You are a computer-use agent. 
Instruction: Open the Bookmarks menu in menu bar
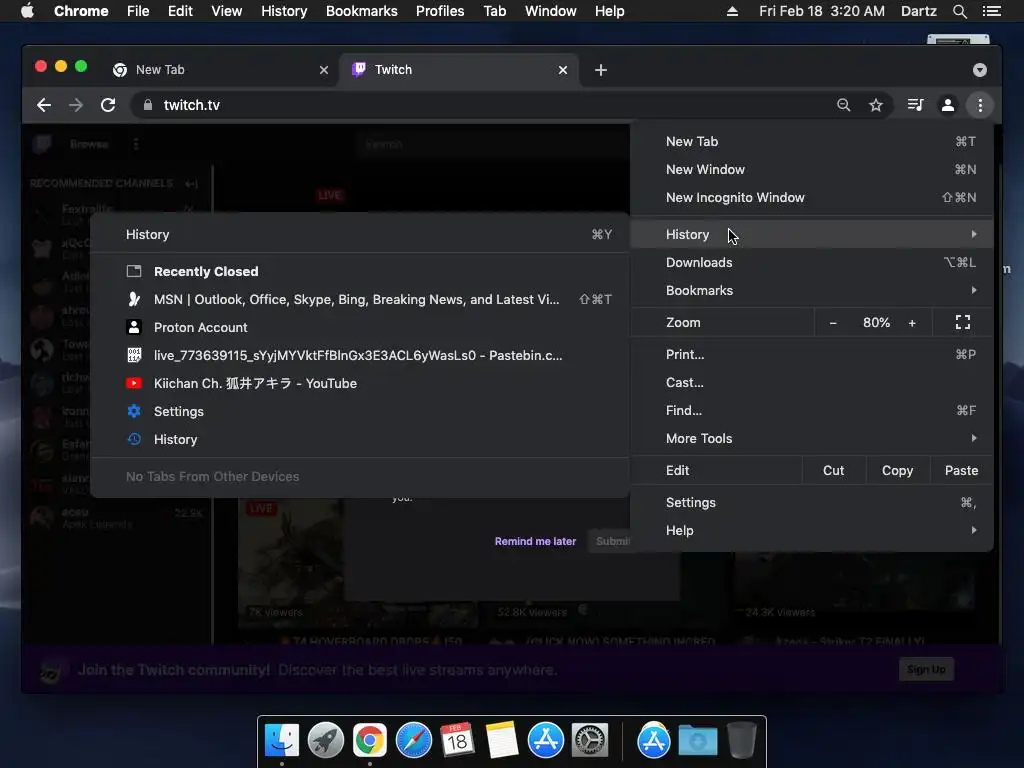click(x=362, y=11)
